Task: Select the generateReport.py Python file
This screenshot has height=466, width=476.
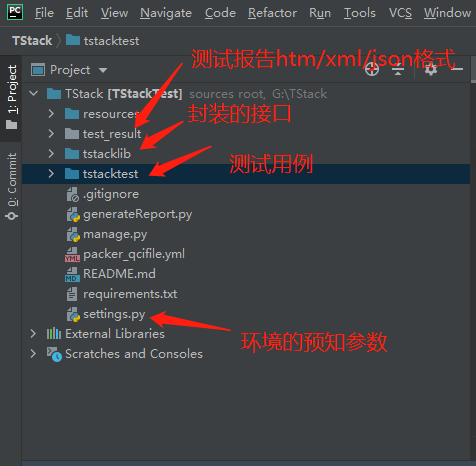Action: [x=129, y=214]
